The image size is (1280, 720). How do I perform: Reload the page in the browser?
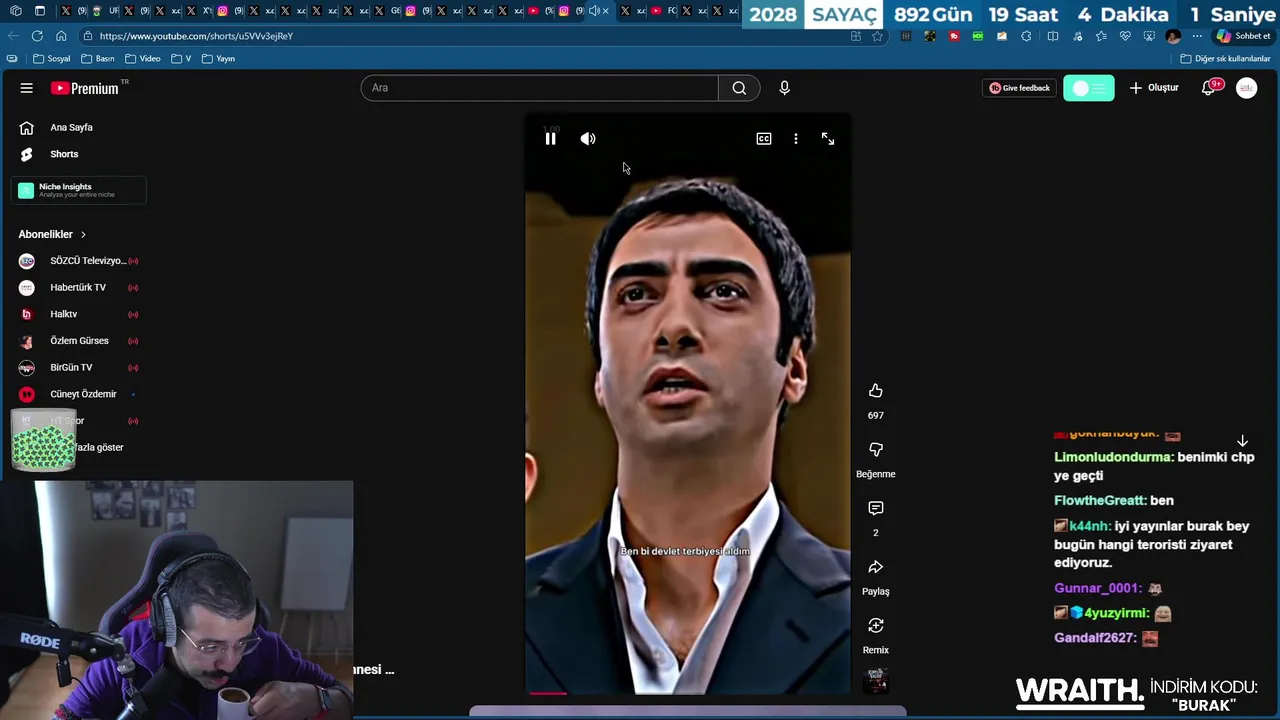click(37, 36)
